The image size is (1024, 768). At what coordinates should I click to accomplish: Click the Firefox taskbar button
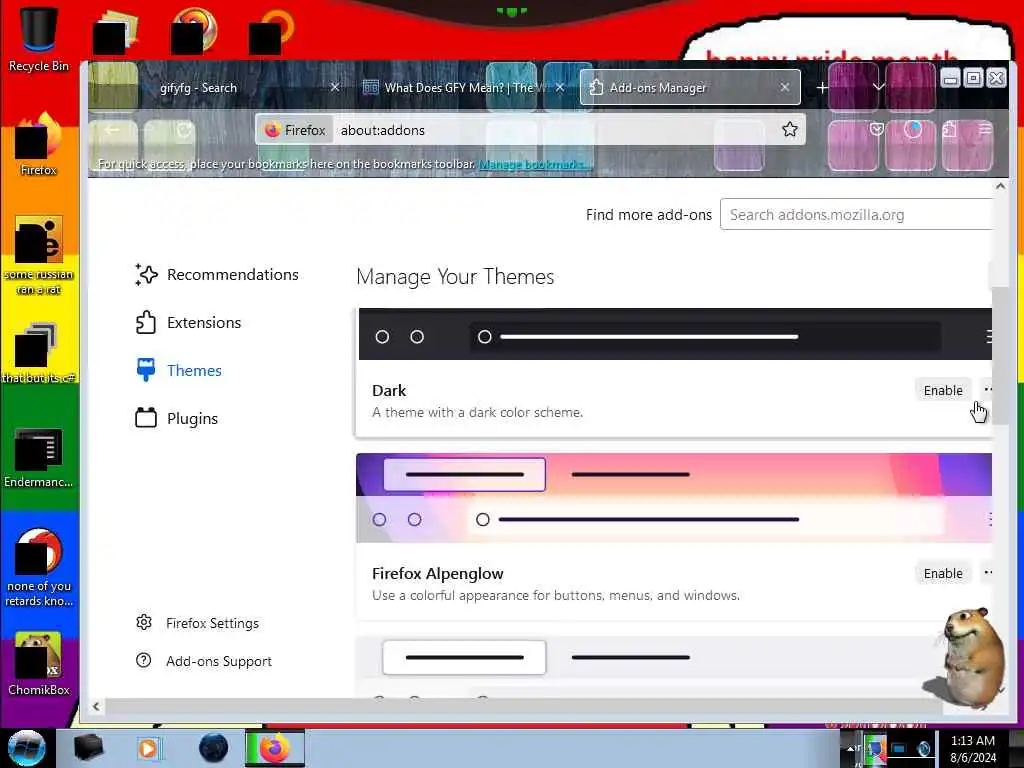click(275, 748)
